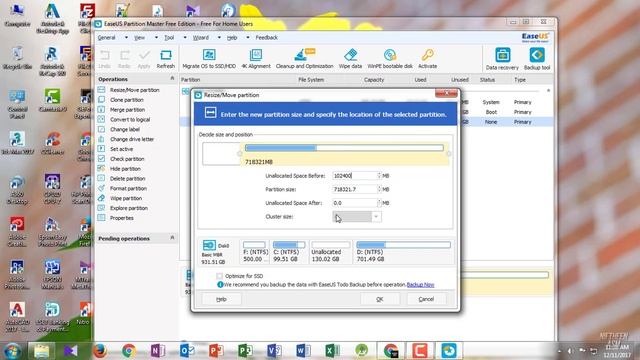
Task: Click Partition size spinner arrows
Action: point(379,189)
